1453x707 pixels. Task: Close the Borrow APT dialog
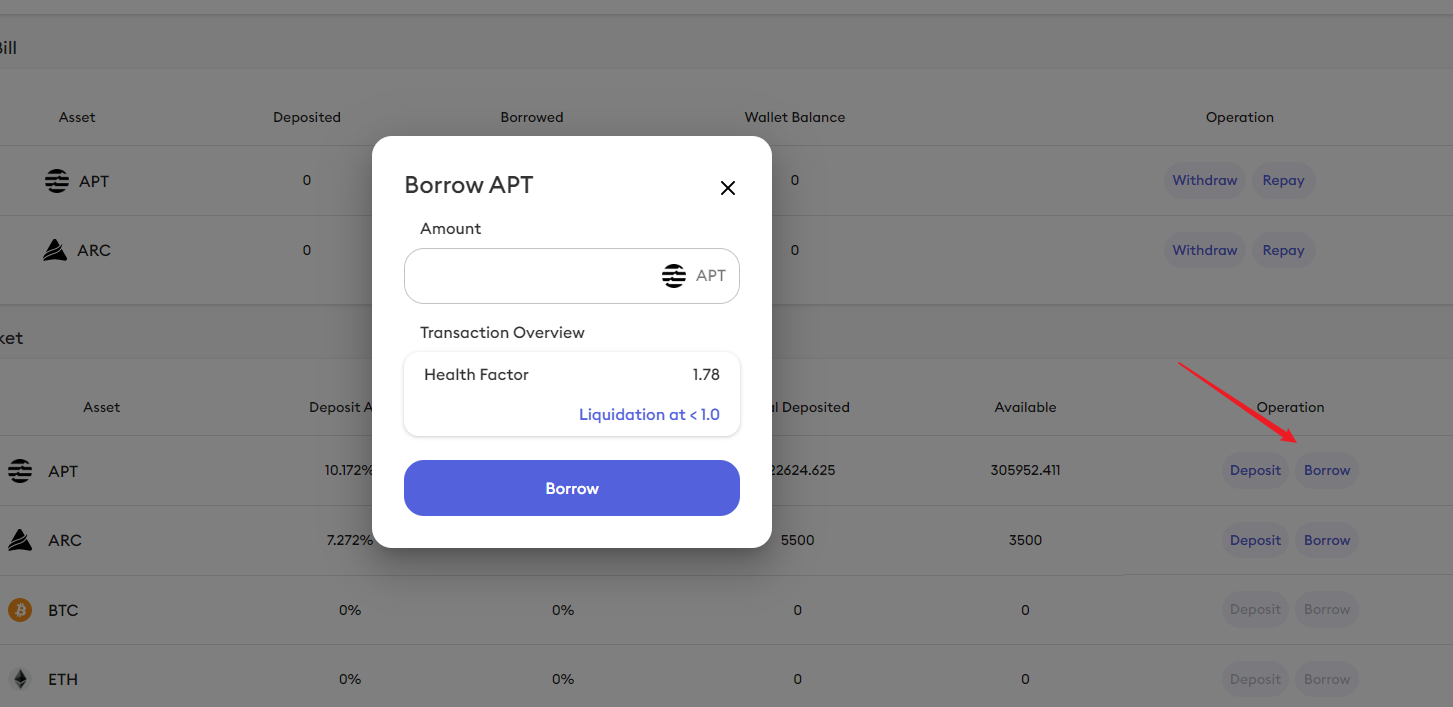click(x=728, y=188)
